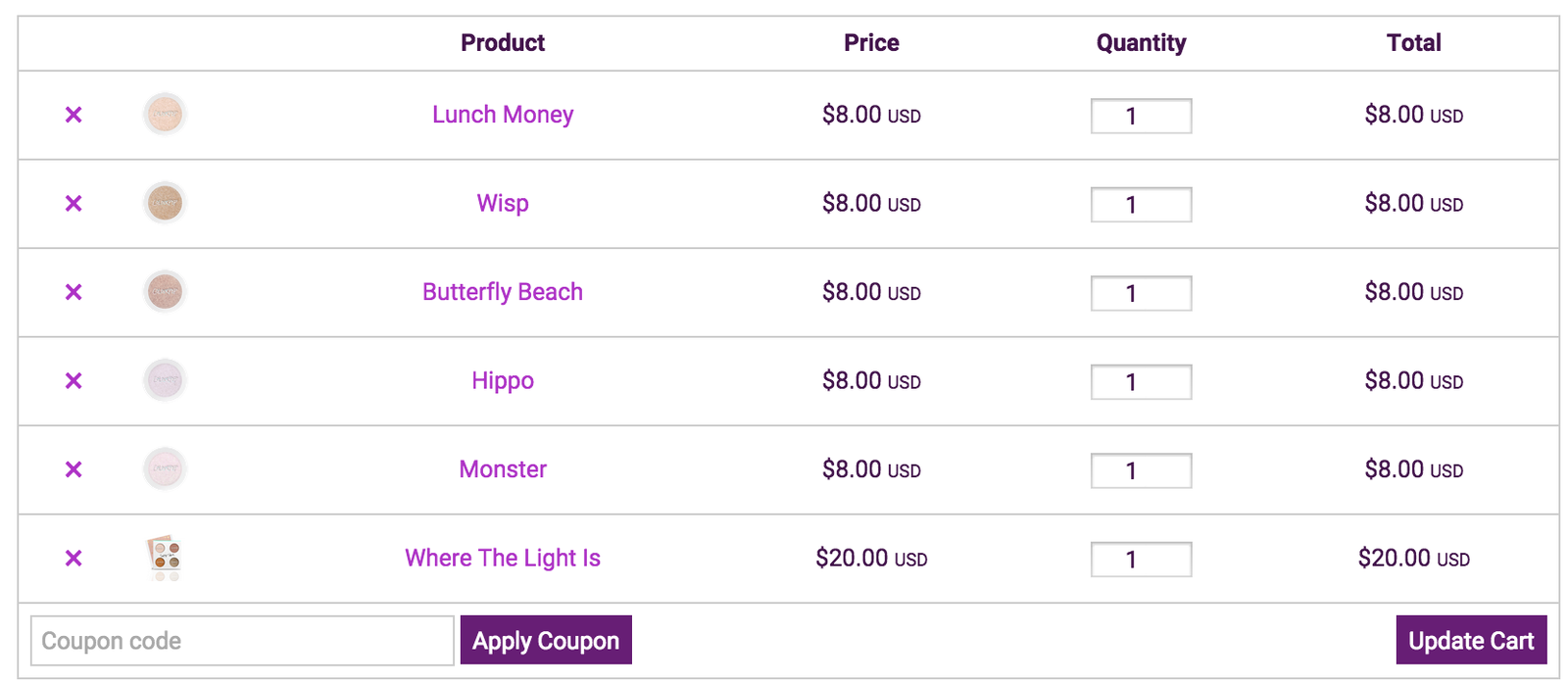Open Where The Light Is palette thumbnail
Screen dimensions: 1568x685
[165, 558]
